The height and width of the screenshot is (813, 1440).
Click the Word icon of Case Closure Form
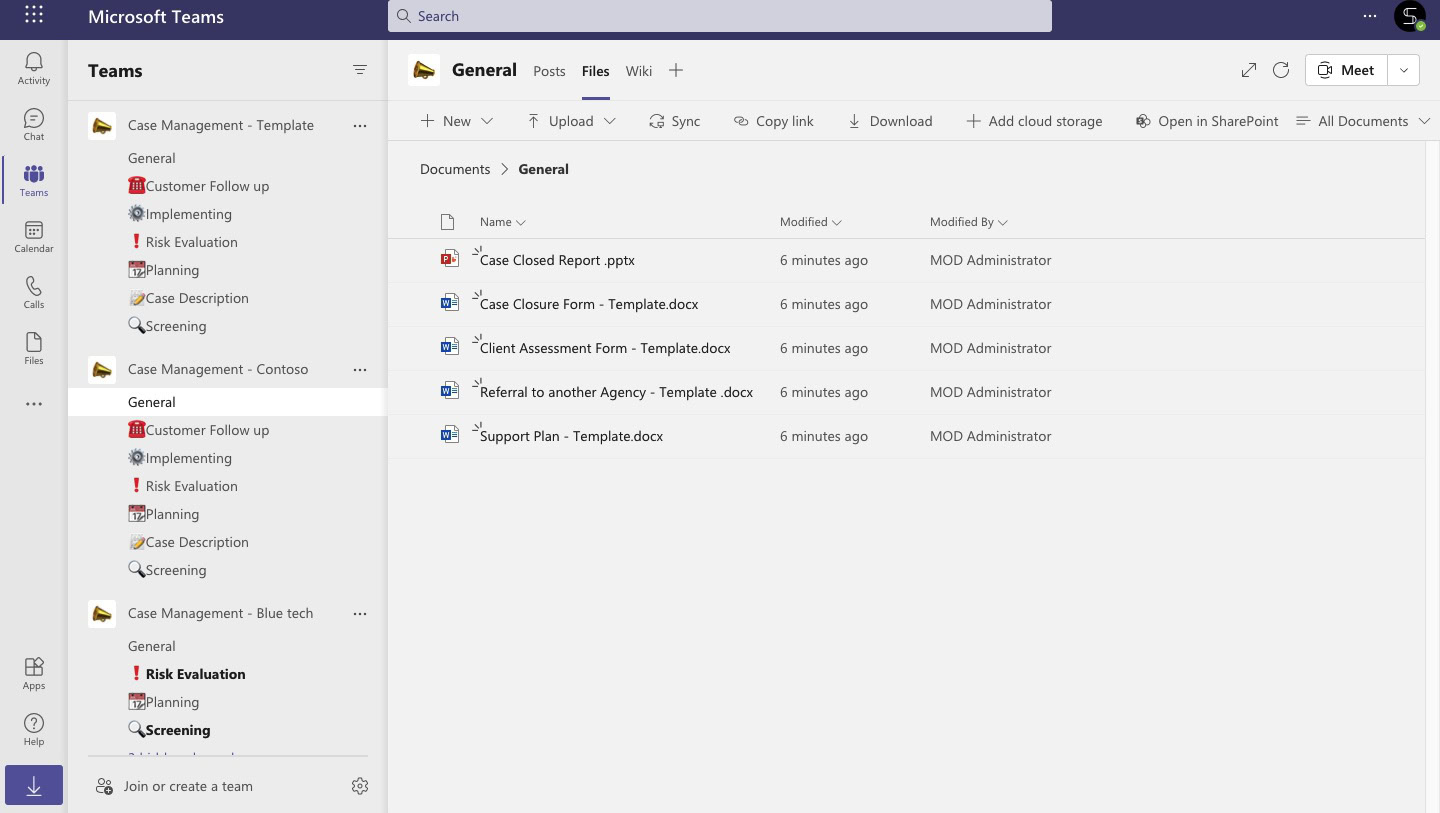point(449,303)
